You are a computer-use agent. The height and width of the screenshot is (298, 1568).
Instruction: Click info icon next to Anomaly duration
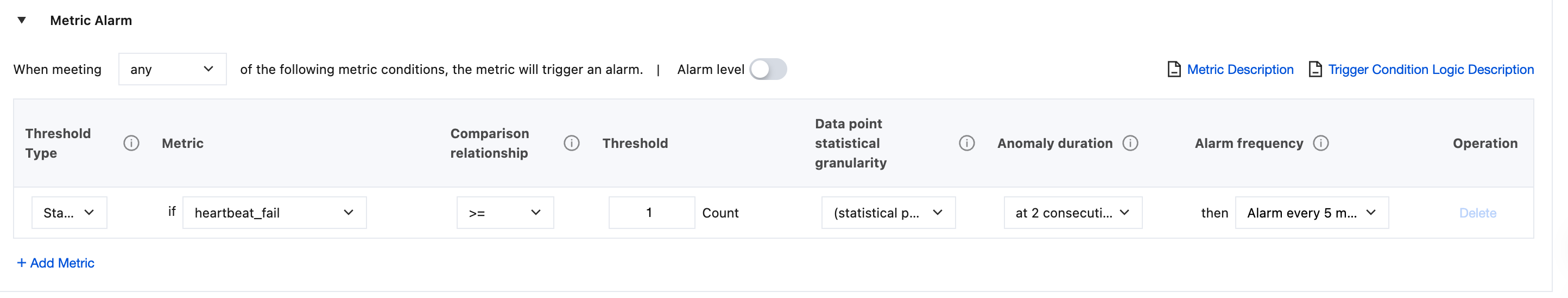[1130, 143]
